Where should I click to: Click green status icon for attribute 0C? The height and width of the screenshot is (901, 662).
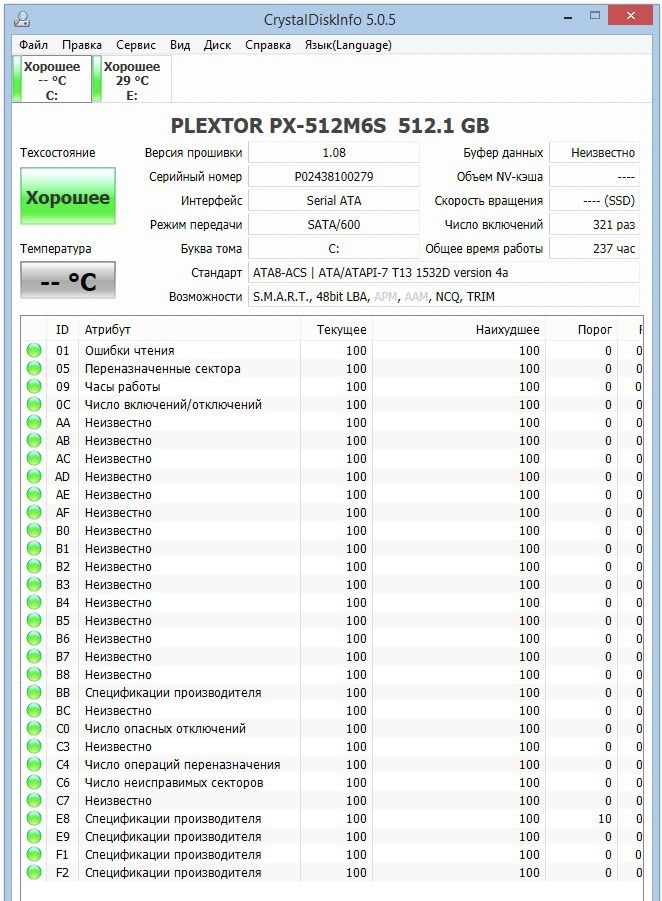tap(34, 404)
